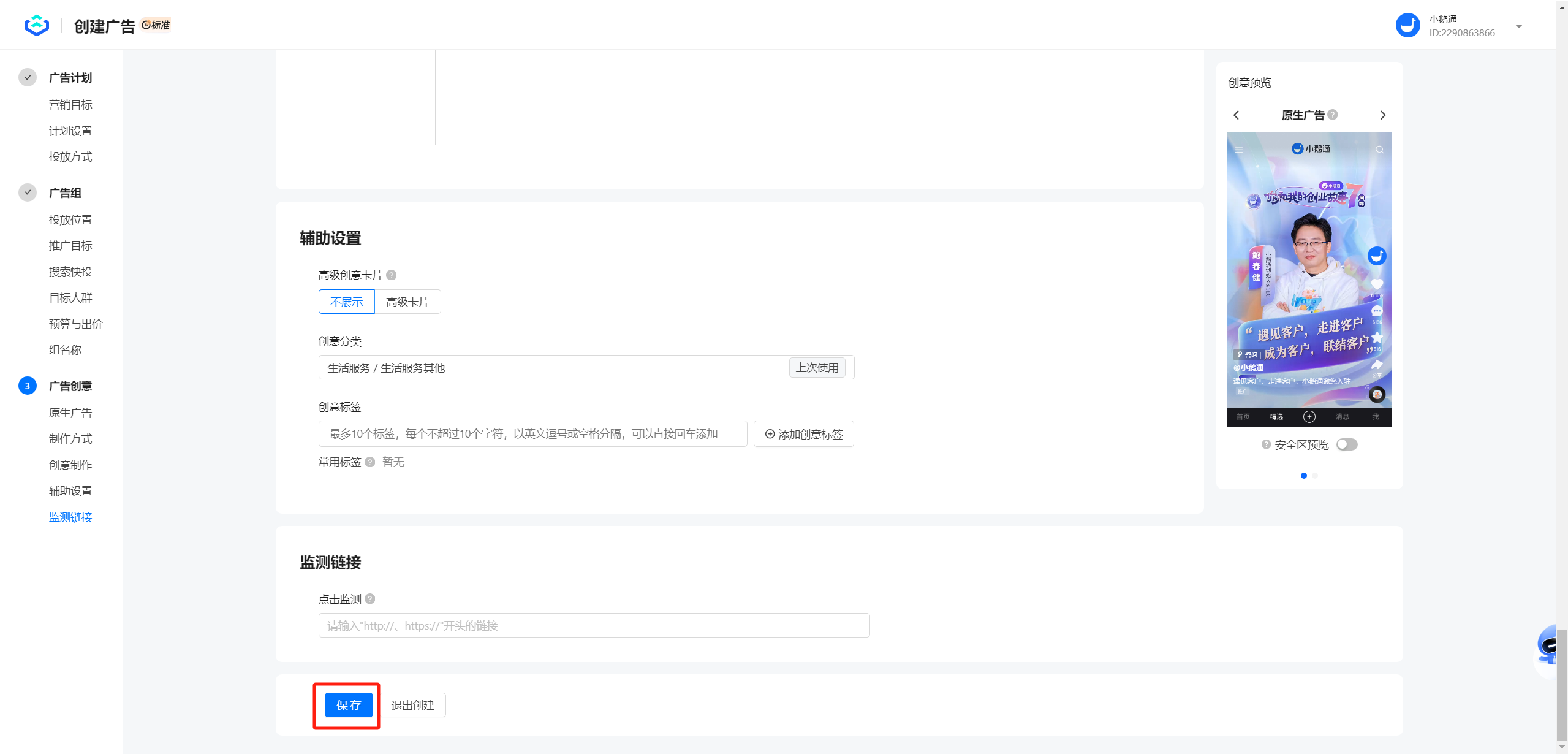
Task: Open help tooltip for 点击监测
Action: coord(370,599)
